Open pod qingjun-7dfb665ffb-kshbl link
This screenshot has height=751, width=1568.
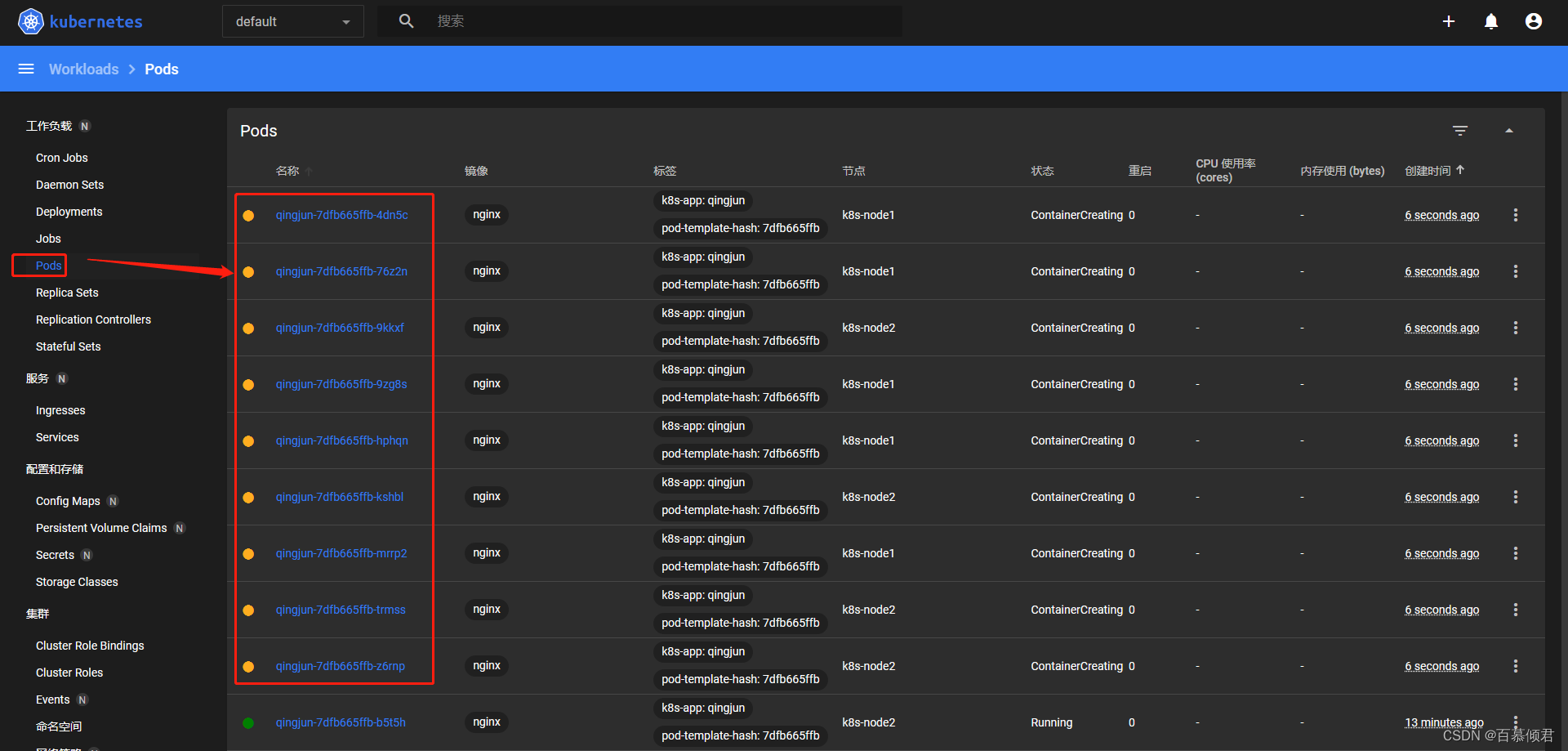tap(339, 497)
